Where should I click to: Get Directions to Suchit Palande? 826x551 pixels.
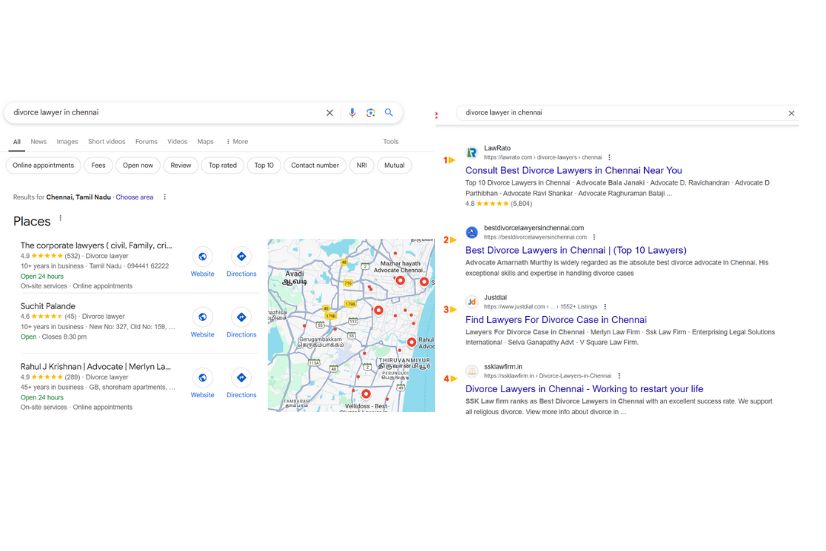(241, 317)
